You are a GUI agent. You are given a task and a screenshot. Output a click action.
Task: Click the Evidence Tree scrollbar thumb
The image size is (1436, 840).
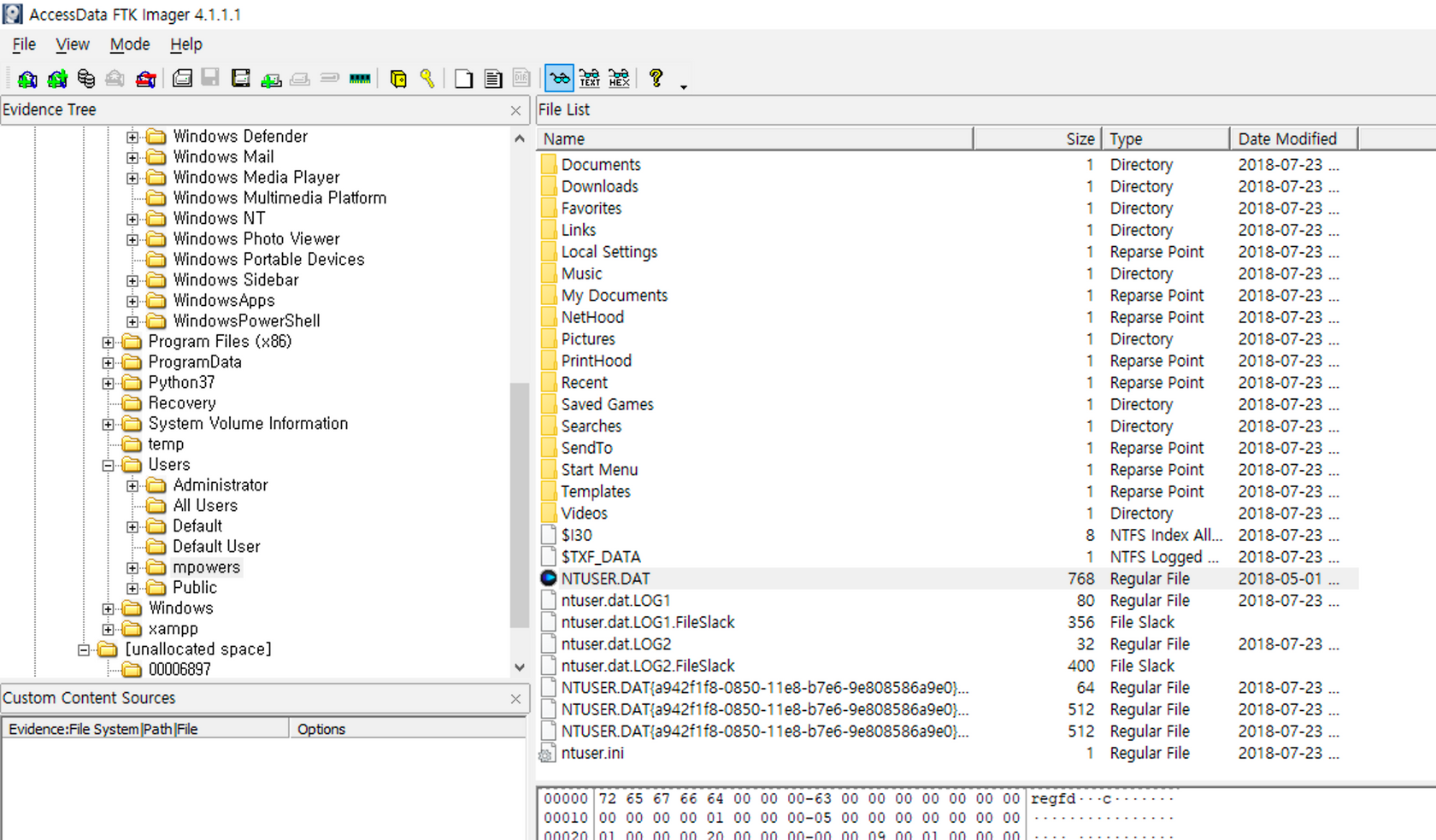(x=520, y=505)
